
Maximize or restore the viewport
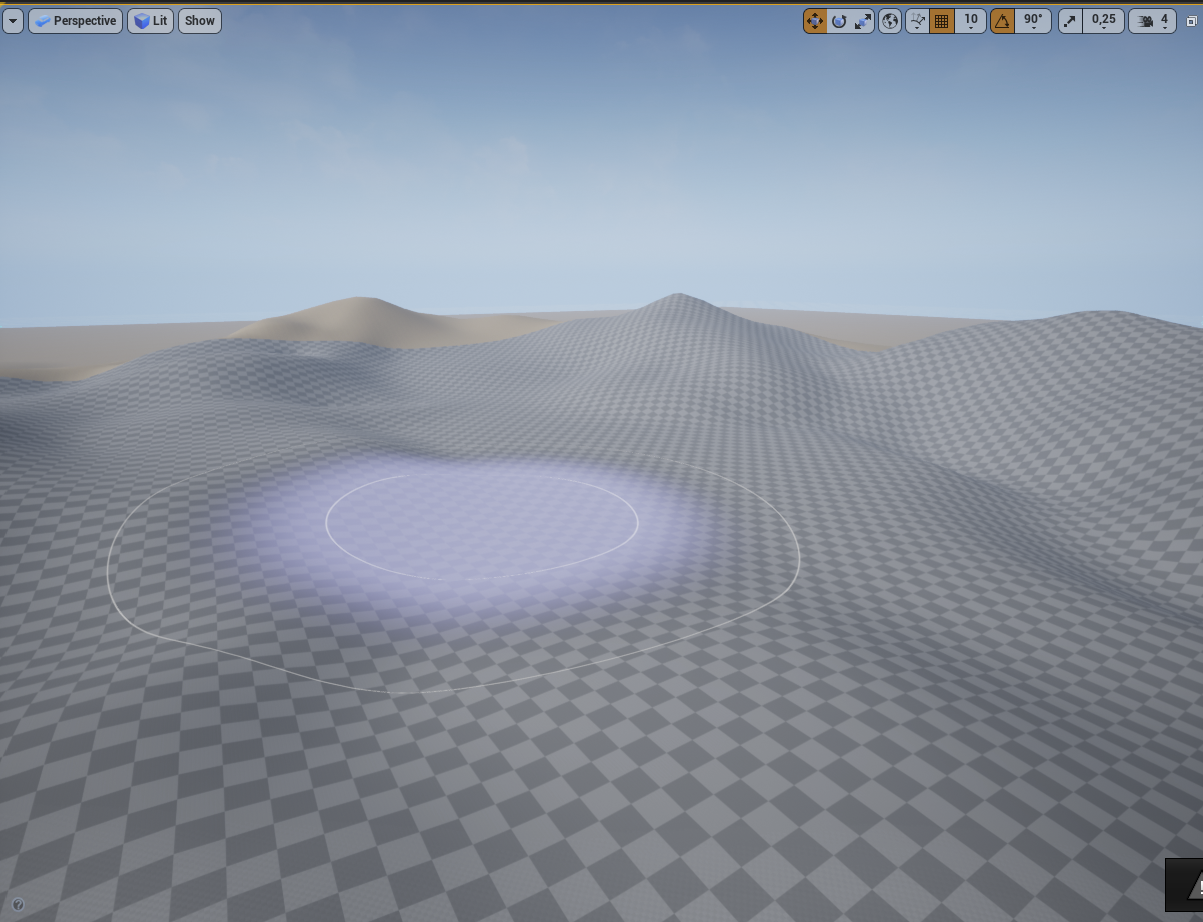1191,21
